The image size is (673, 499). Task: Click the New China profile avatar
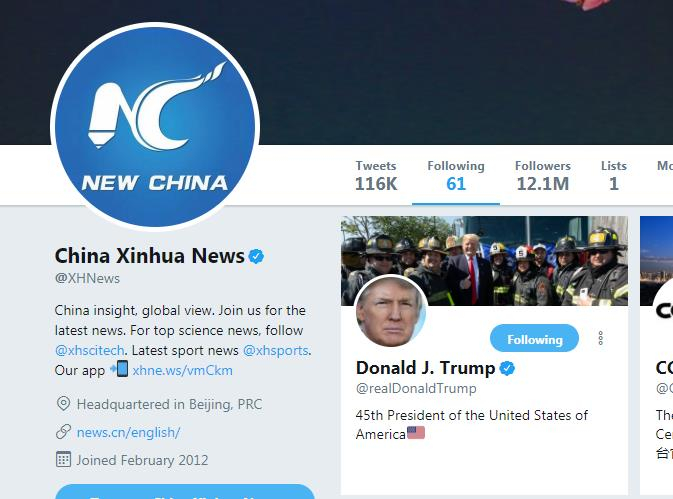coord(155,127)
